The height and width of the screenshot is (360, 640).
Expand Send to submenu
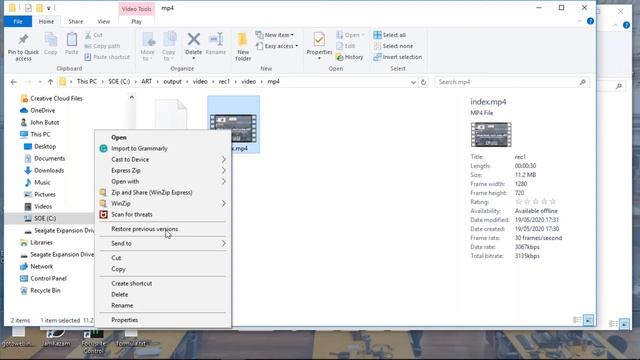[x=224, y=243]
